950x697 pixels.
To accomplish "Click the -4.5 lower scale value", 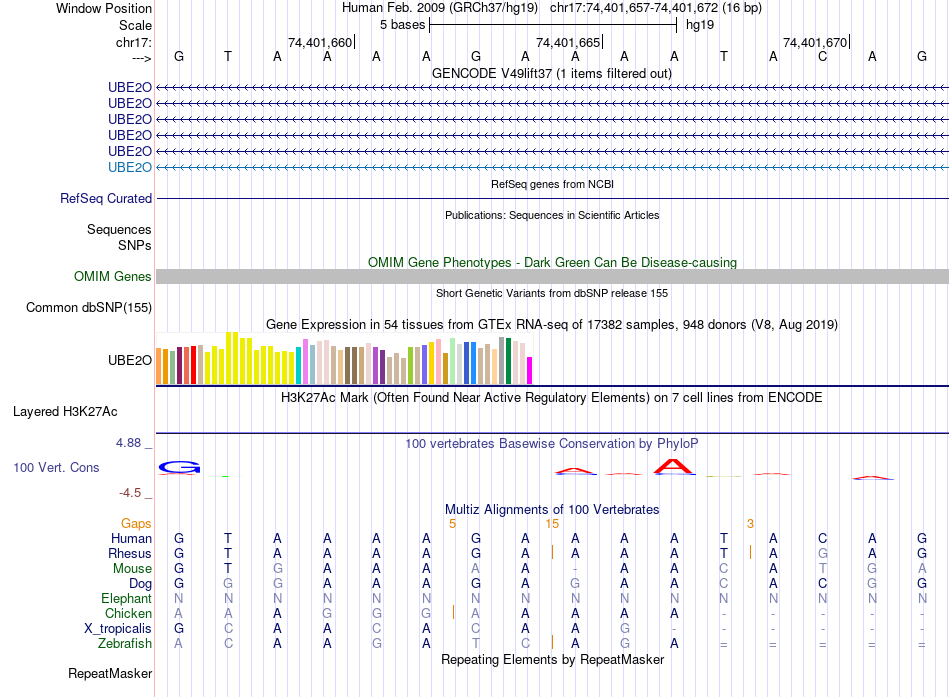I will [x=130, y=493].
